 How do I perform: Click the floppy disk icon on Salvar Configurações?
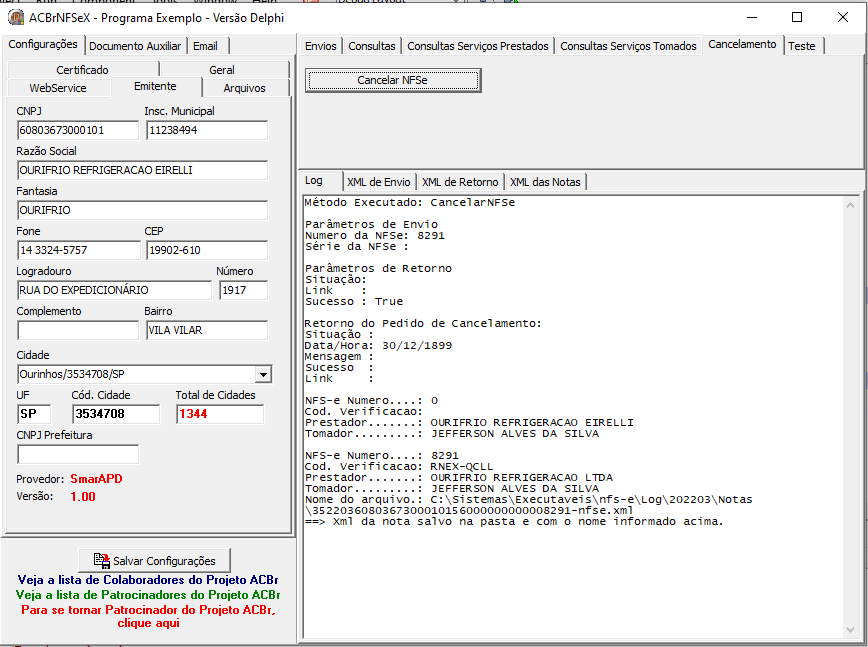101,561
